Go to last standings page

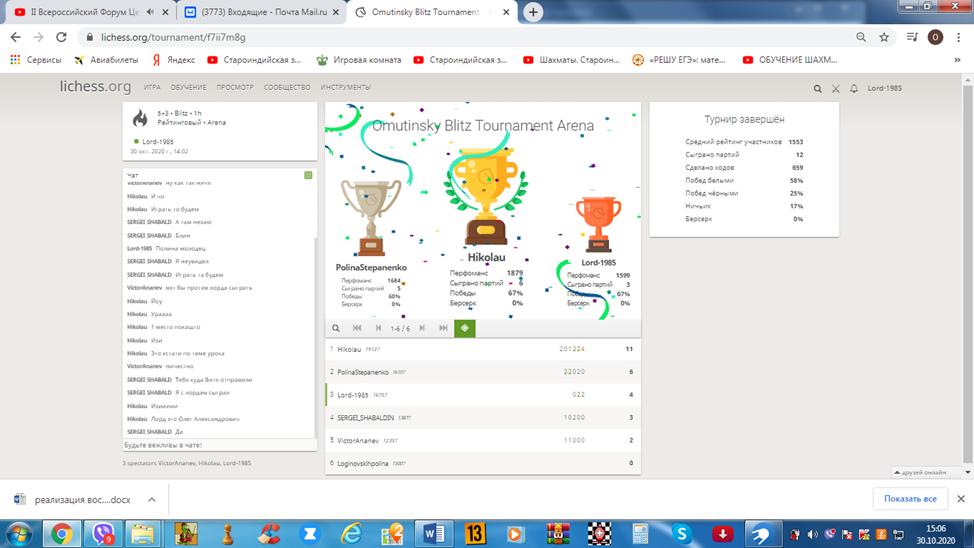click(443, 328)
